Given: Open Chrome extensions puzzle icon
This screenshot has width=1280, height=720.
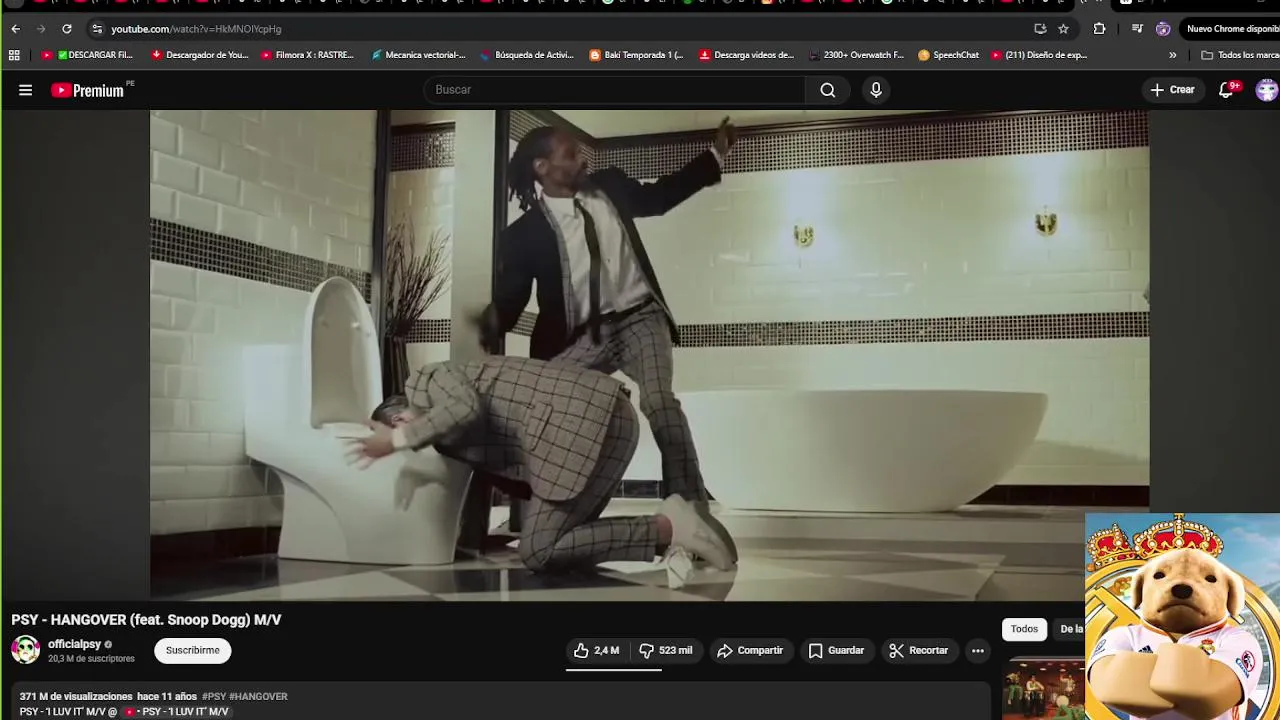Looking at the screenshot, I should pyautogui.click(x=1099, y=29).
